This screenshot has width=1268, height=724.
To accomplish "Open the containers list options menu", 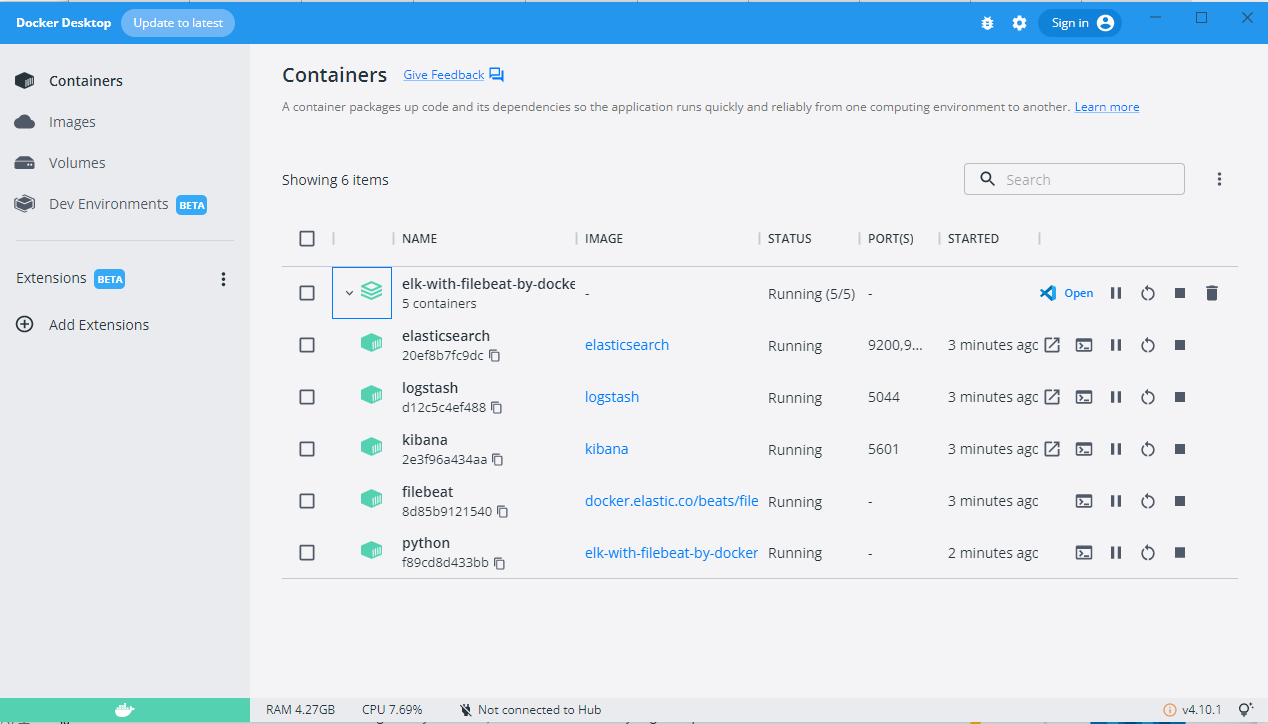I will (1219, 180).
